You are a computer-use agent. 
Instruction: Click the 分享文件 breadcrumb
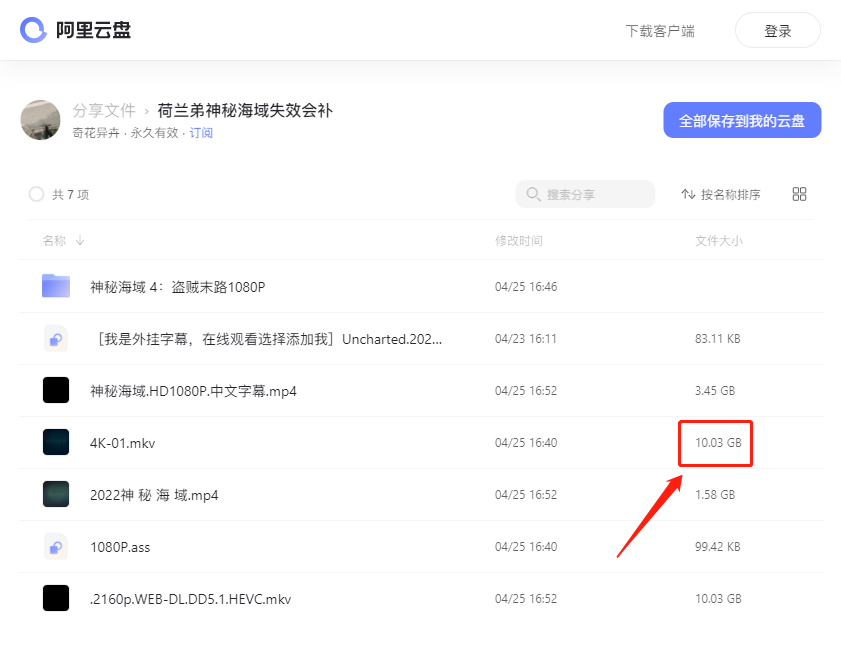(x=104, y=111)
